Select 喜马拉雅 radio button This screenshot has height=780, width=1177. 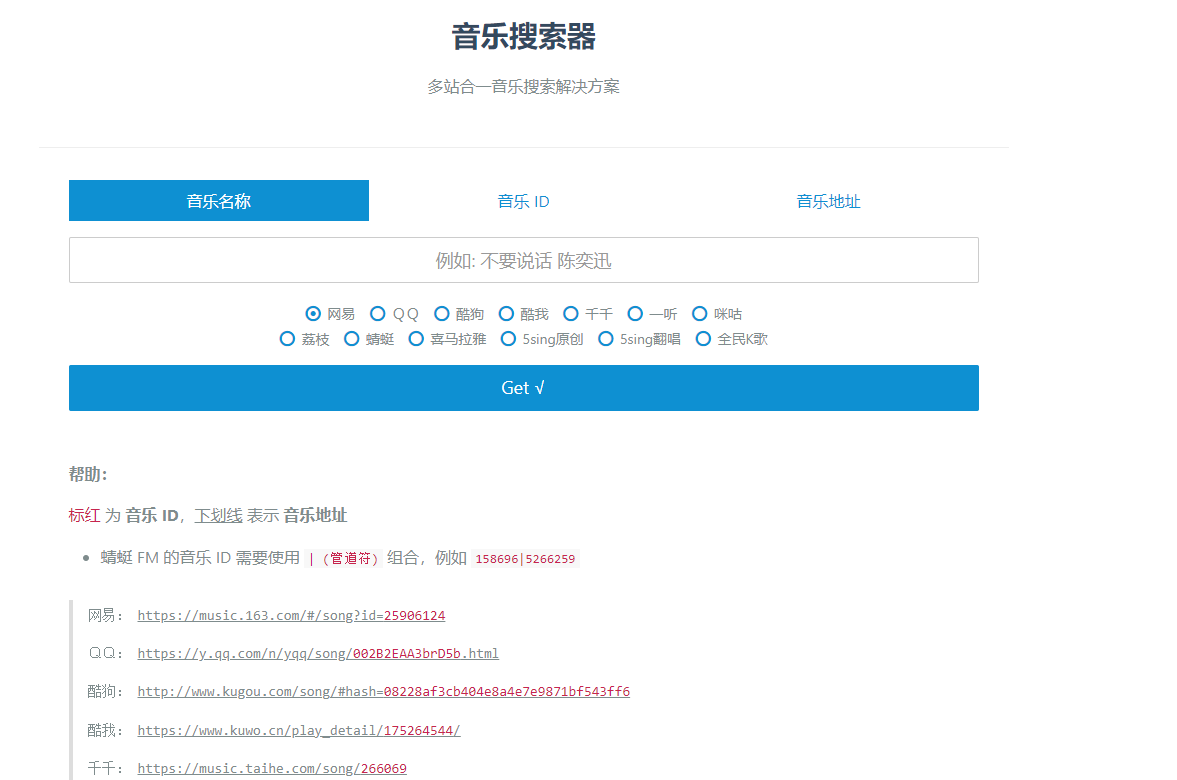(417, 339)
